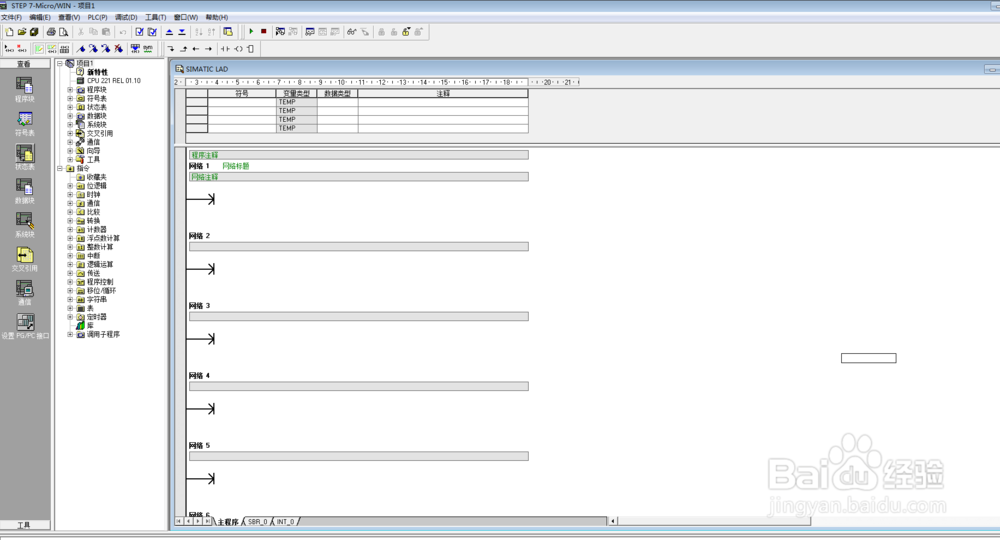The width and height of the screenshot is (1000, 540).
Task: Toggle network comments display toolbar button
Action: [52, 48]
